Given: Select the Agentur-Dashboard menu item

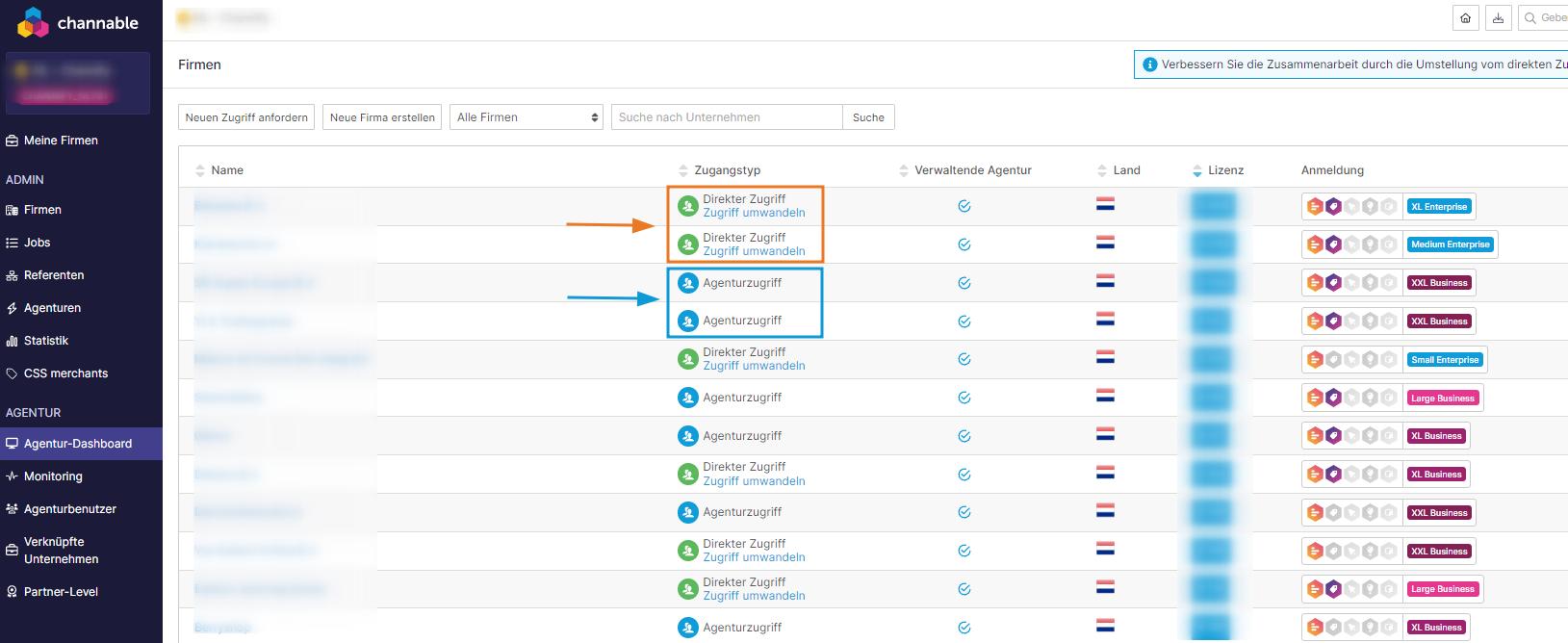Looking at the screenshot, I should pyautogui.click(x=81, y=444).
